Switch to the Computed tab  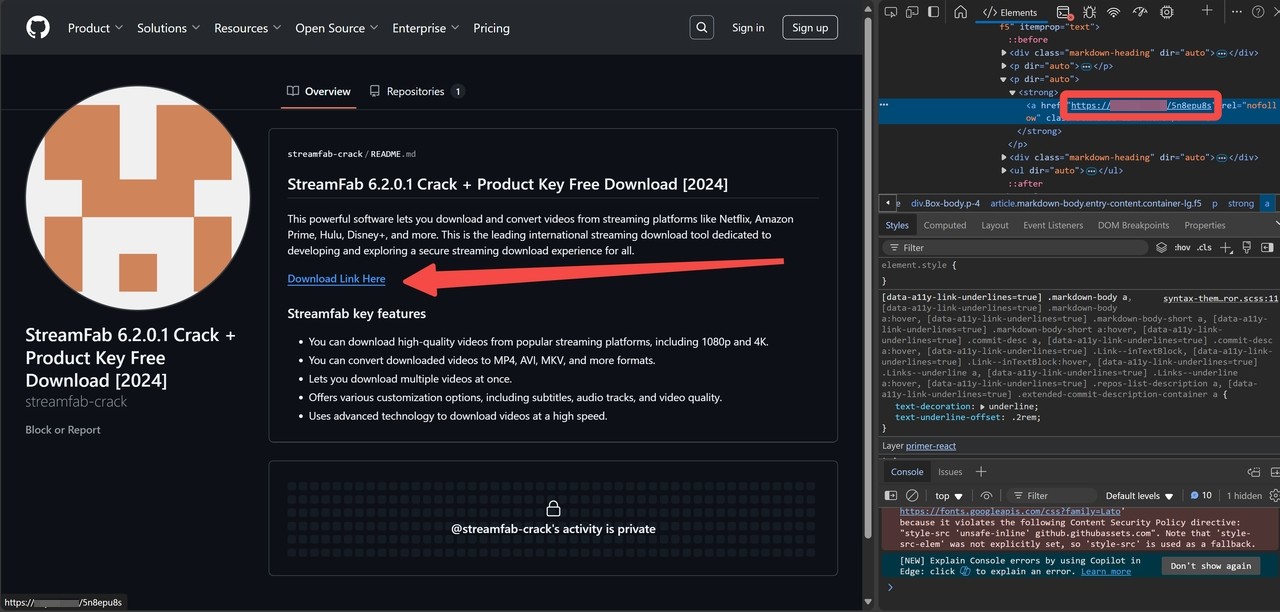(945, 225)
